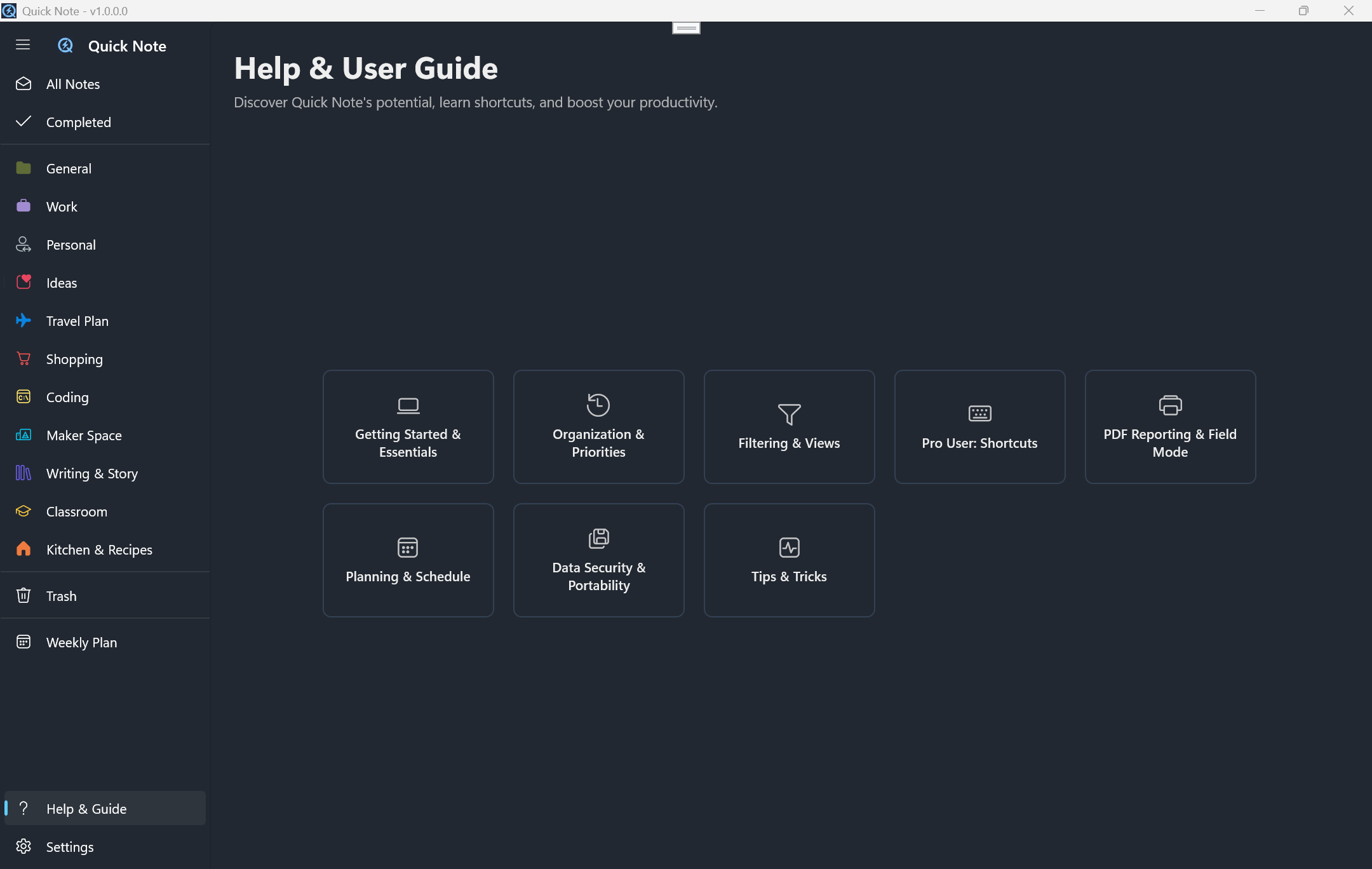The height and width of the screenshot is (869, 1372).
Task: Open the Completed notes list
Action: [x=78, y=122]
